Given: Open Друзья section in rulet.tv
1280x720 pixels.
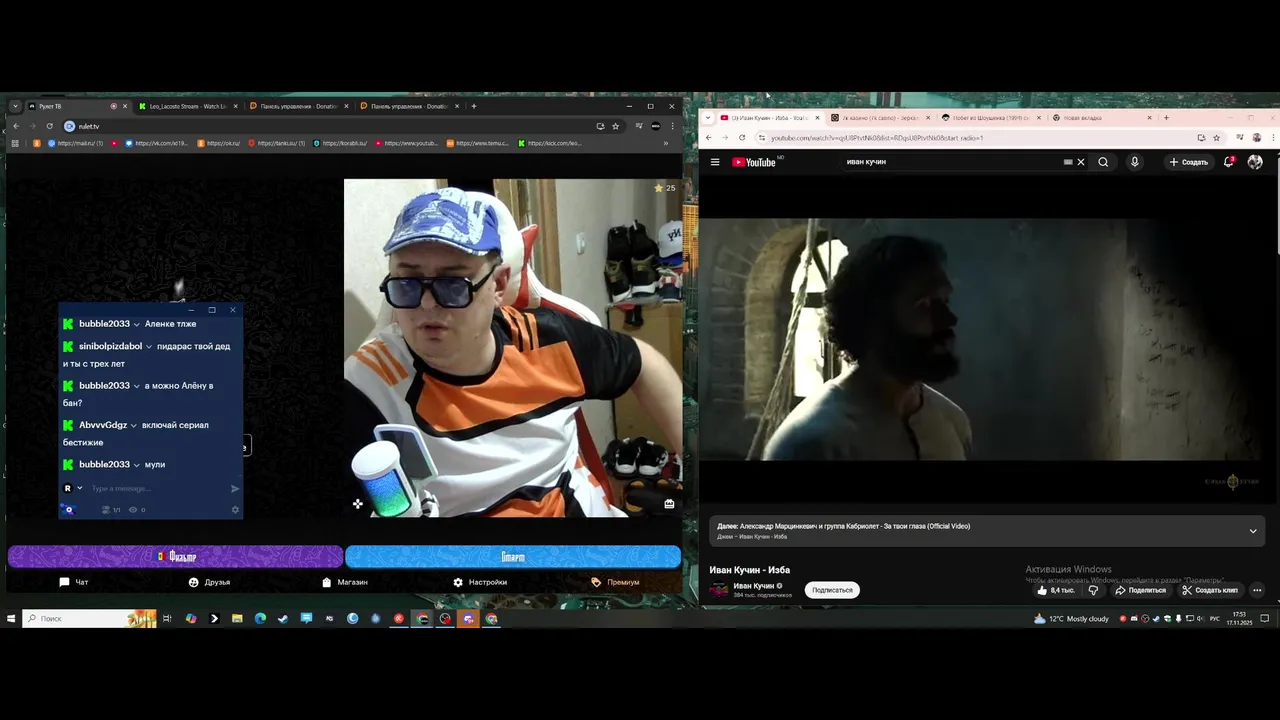Looking at the screenshot, I should click(x=209, y=582).
